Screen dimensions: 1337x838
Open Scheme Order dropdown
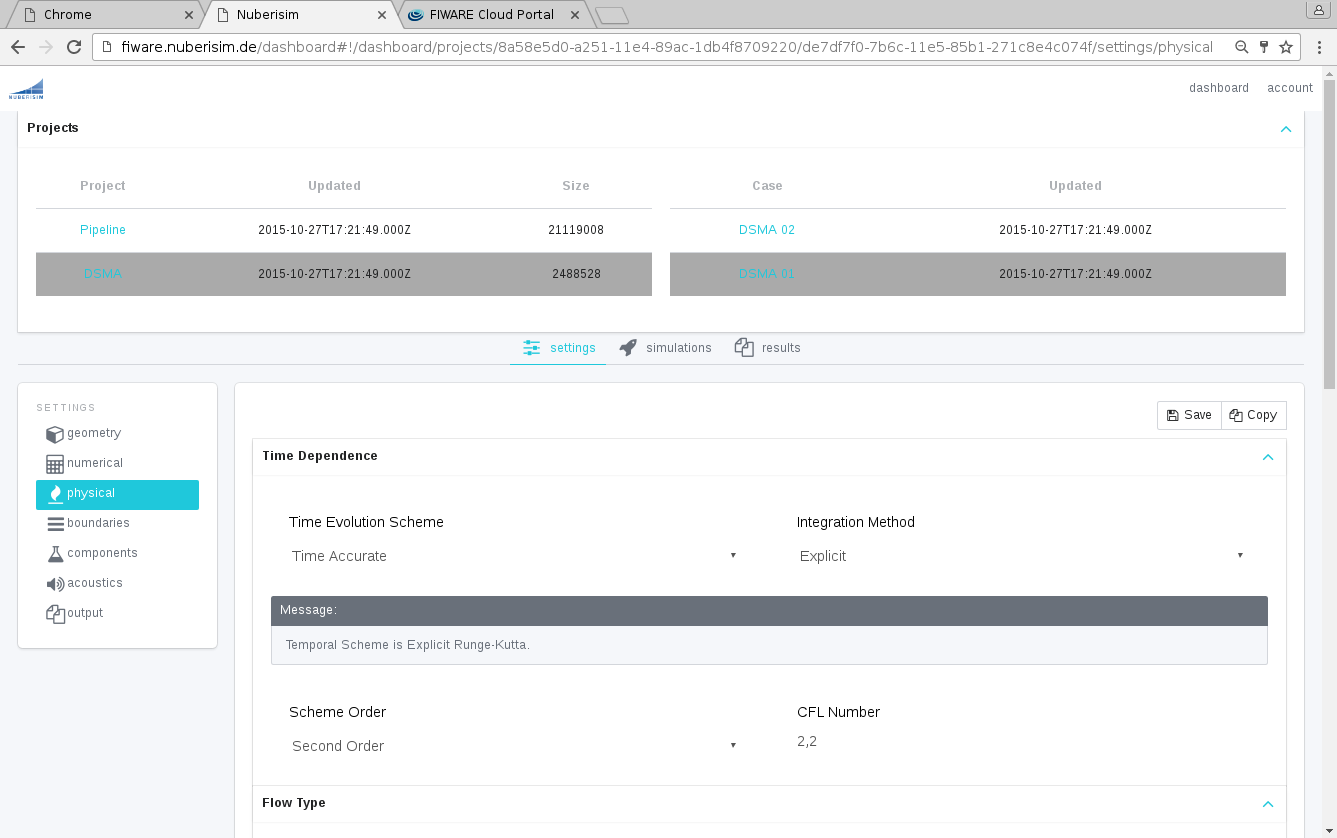[x=513, y=746]
